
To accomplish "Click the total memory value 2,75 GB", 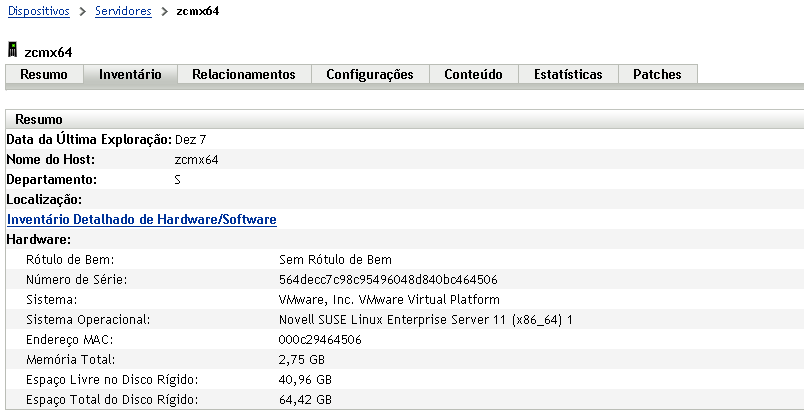I will point(302,359).
